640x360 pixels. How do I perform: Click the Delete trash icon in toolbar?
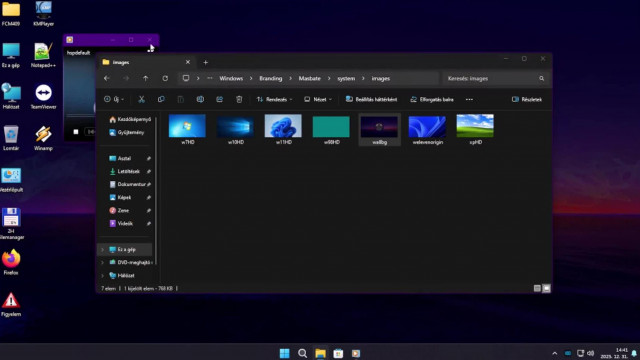(239, 99)
